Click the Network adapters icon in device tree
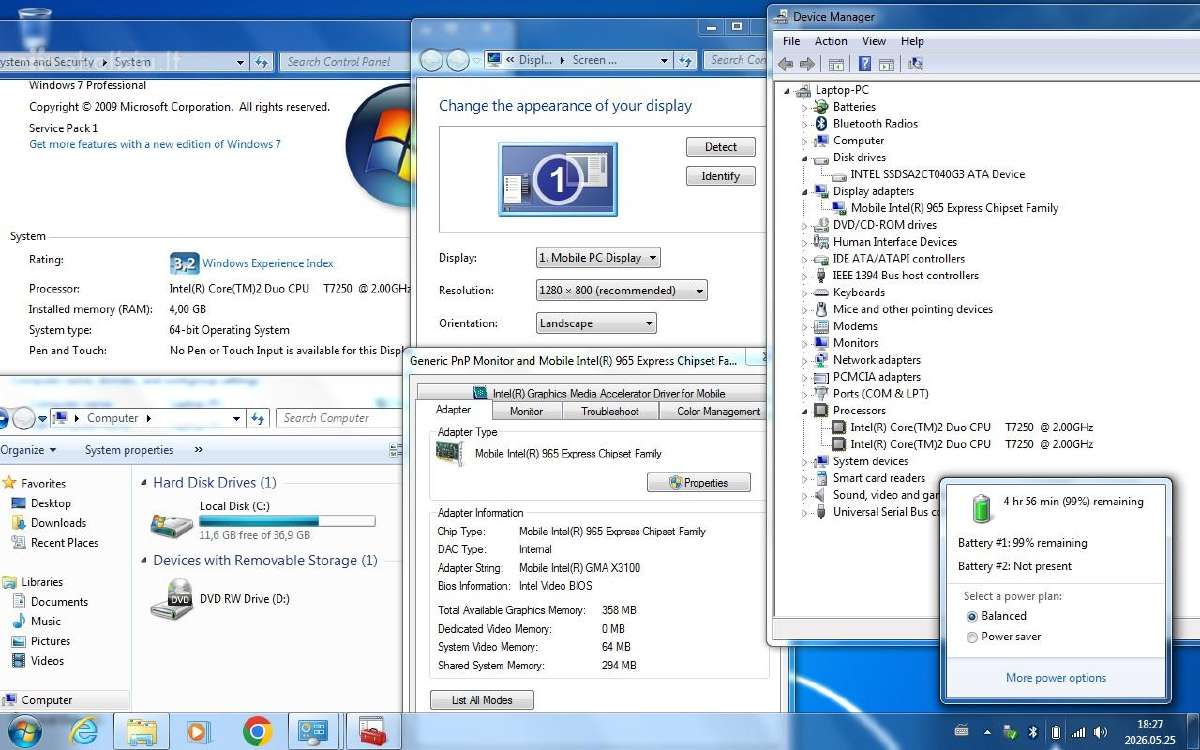This screenshot has width=1200, height=750. pos(822,360)
